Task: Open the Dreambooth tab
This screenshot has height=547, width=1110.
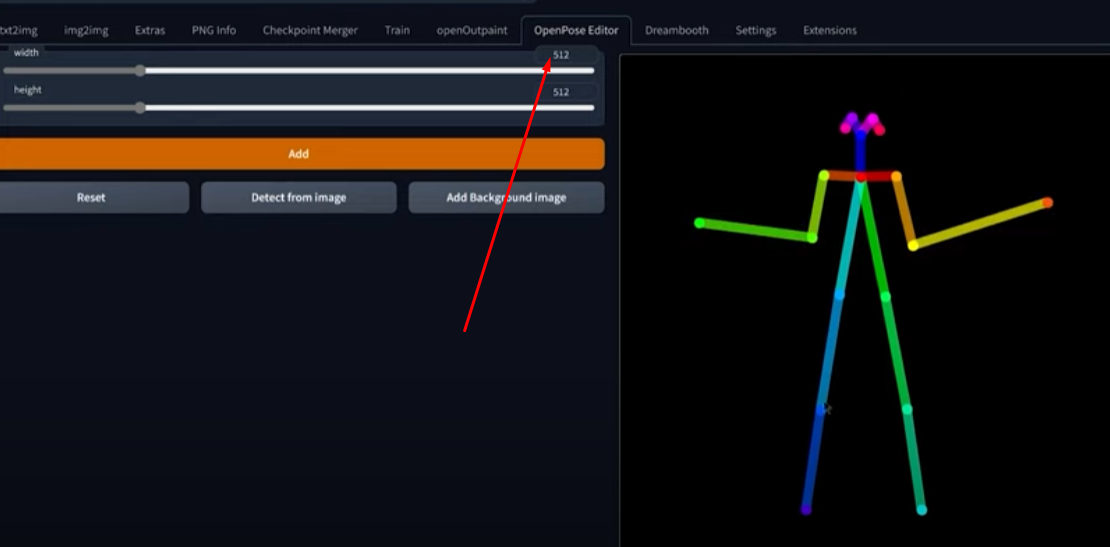Action: click(x=677, y=30)
